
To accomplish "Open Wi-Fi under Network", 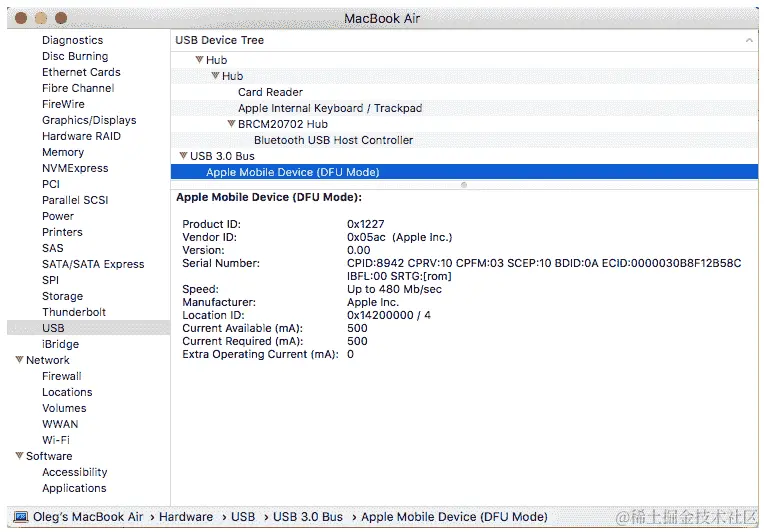I will point(56,440).
